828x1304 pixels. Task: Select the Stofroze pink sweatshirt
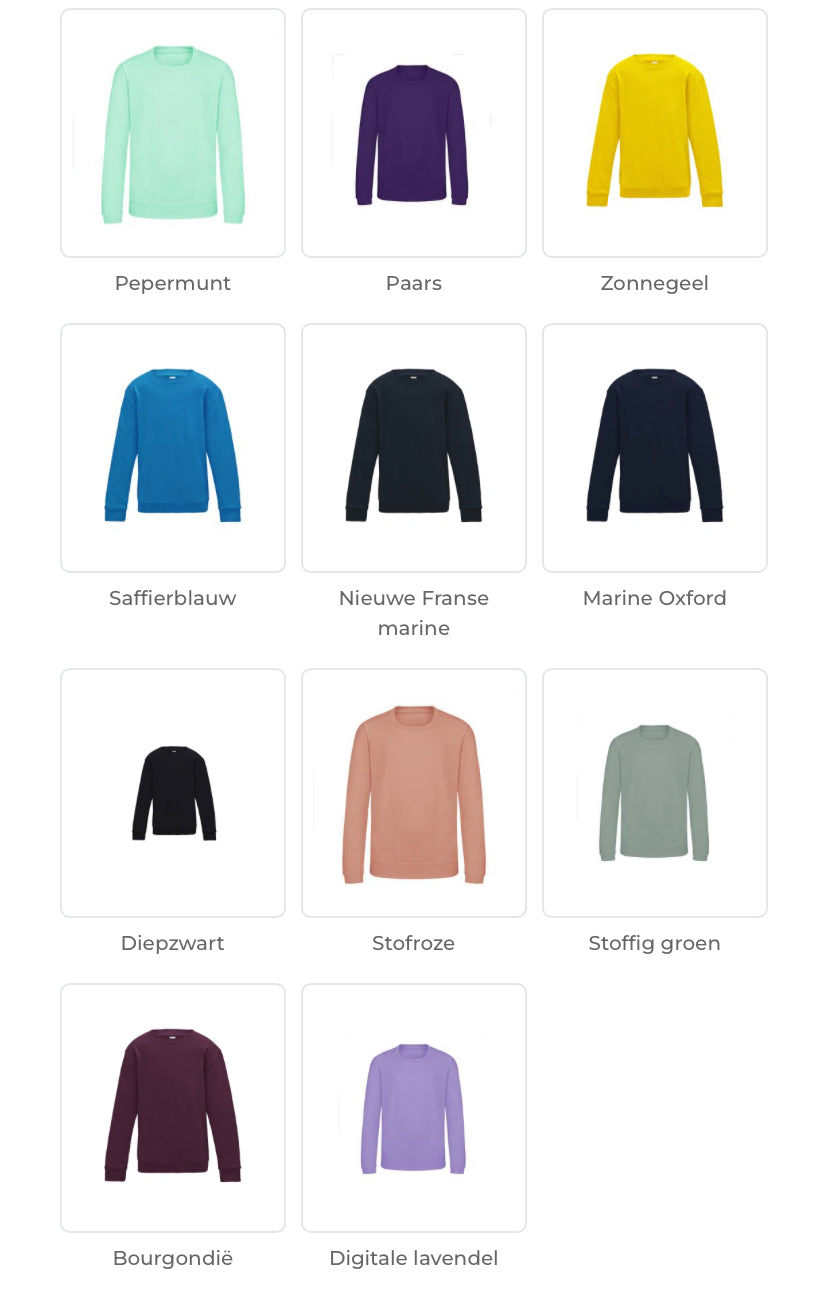(x=414, y=793)
